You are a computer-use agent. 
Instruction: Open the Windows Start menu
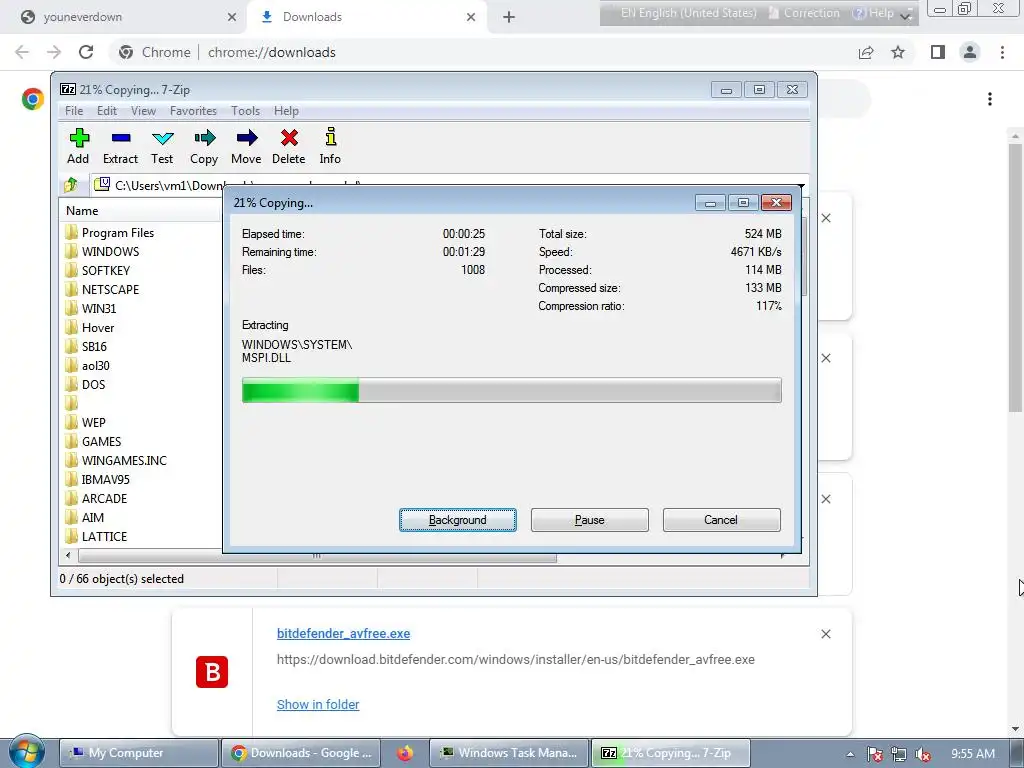click(x=27, y=752)
